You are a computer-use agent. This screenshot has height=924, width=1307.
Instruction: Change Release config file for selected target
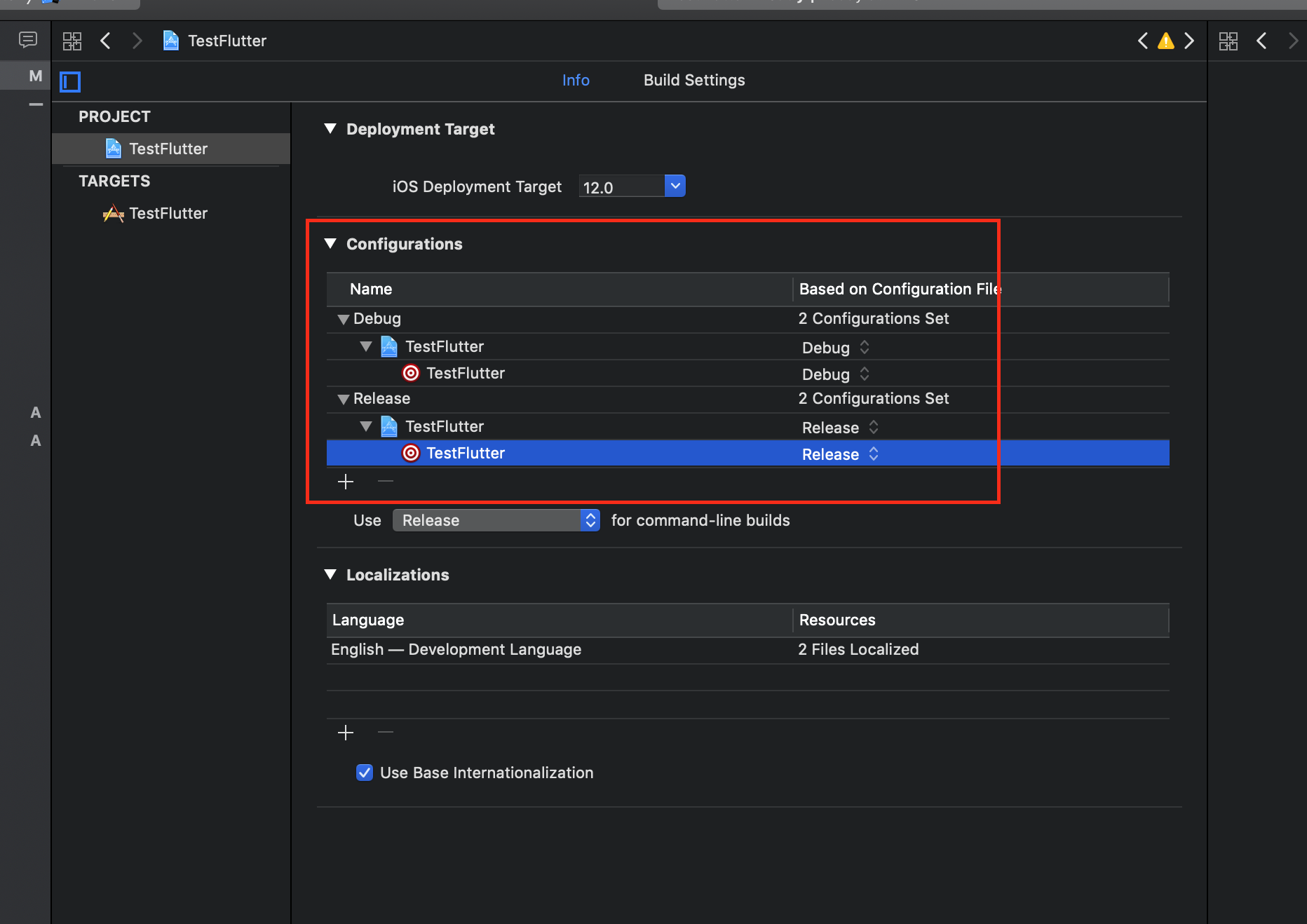[x=840, y=454]
